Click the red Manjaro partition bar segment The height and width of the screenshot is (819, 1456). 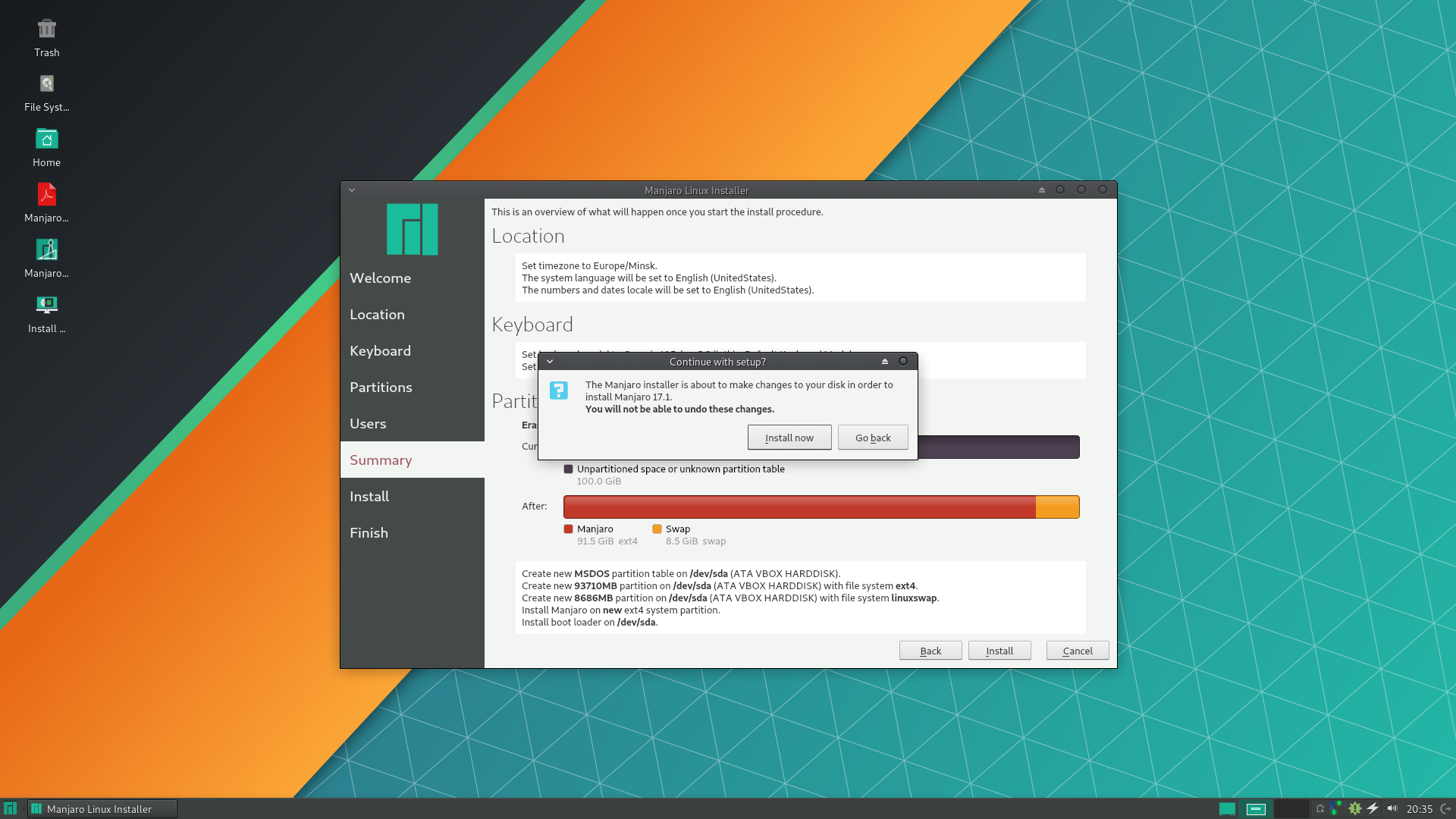(799, 507)
